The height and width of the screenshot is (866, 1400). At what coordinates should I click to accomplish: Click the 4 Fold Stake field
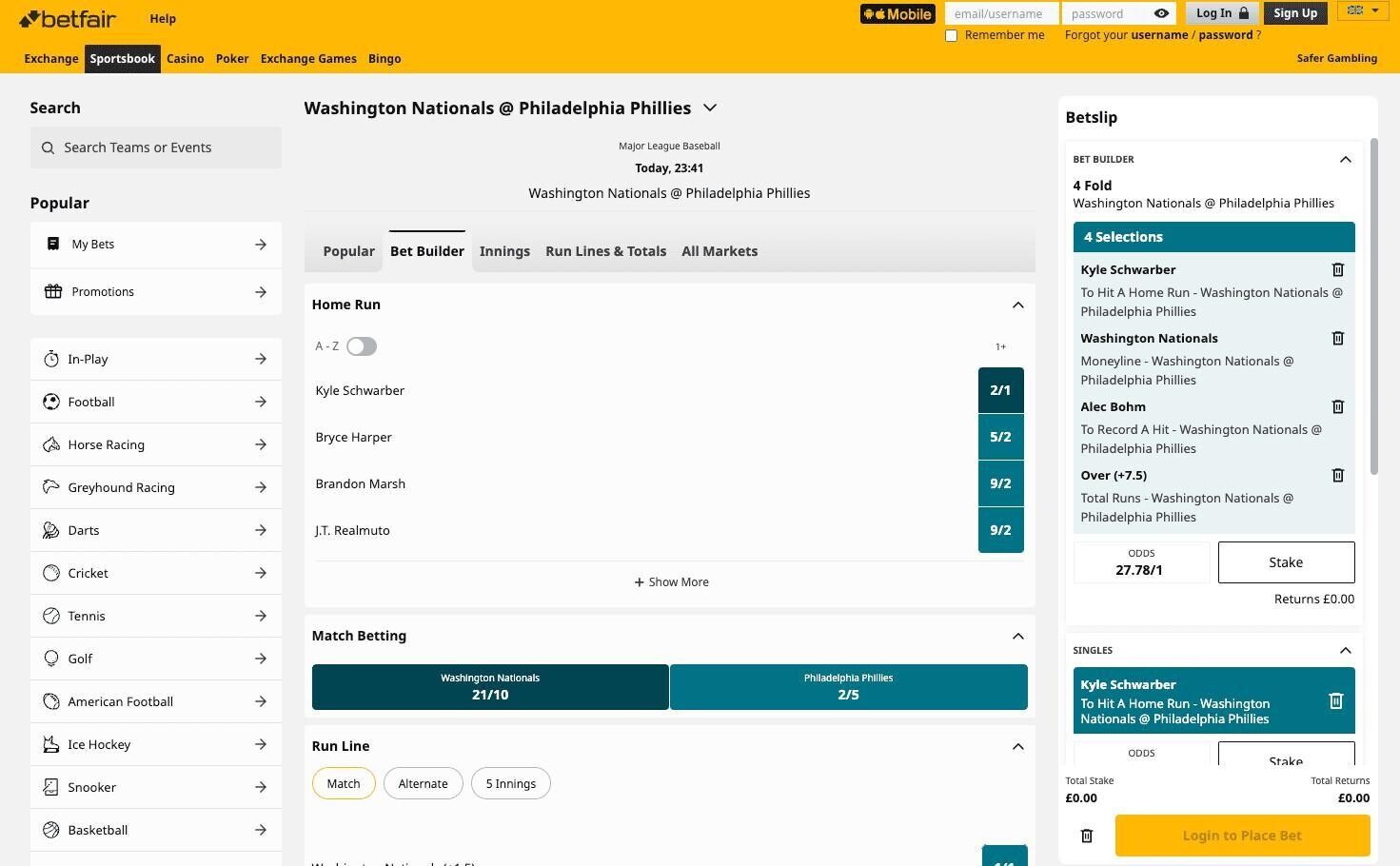(x=1286, y=562)
